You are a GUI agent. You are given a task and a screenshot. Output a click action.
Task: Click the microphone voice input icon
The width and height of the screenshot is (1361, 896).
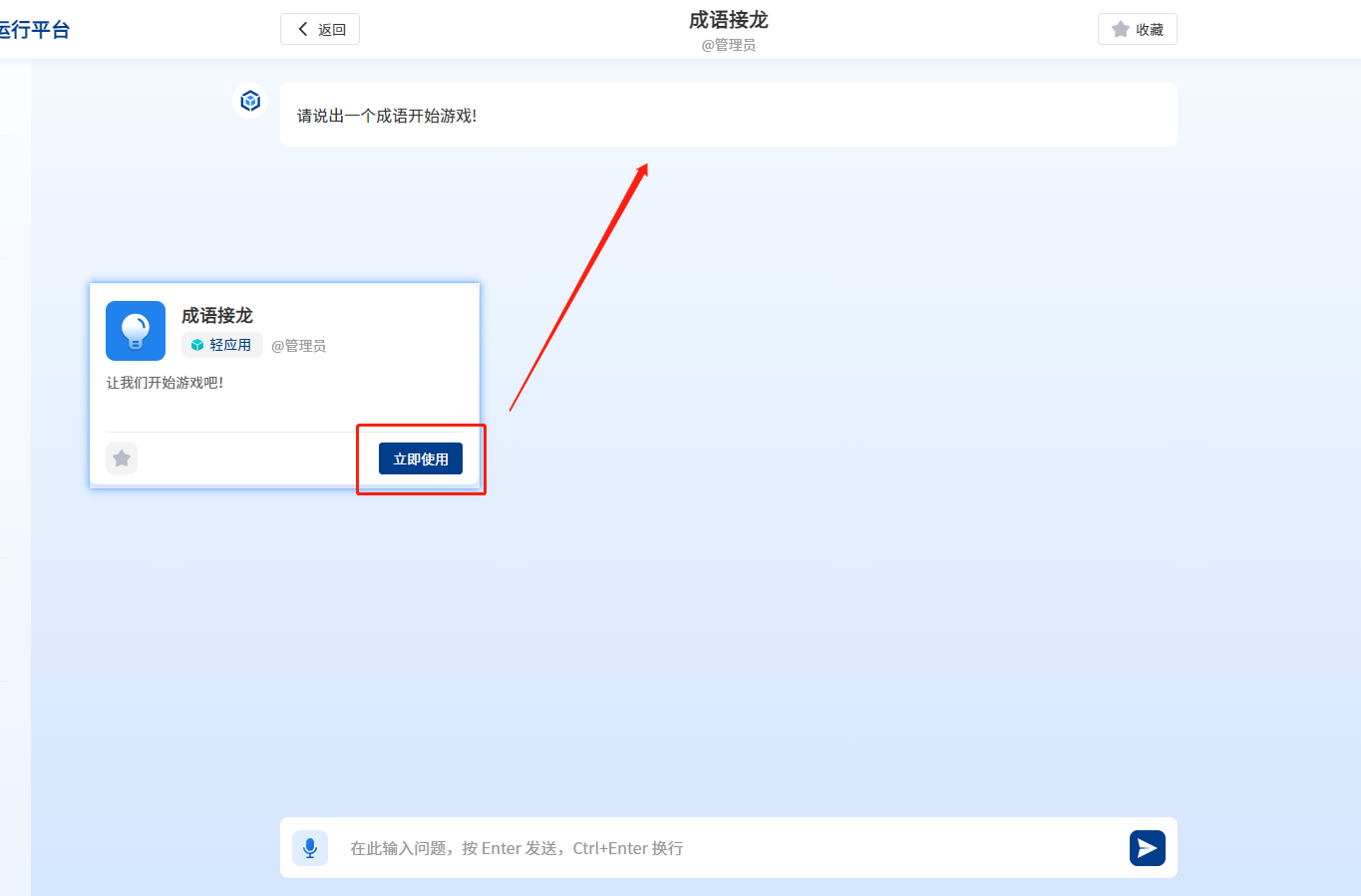[x=310, y=848]
